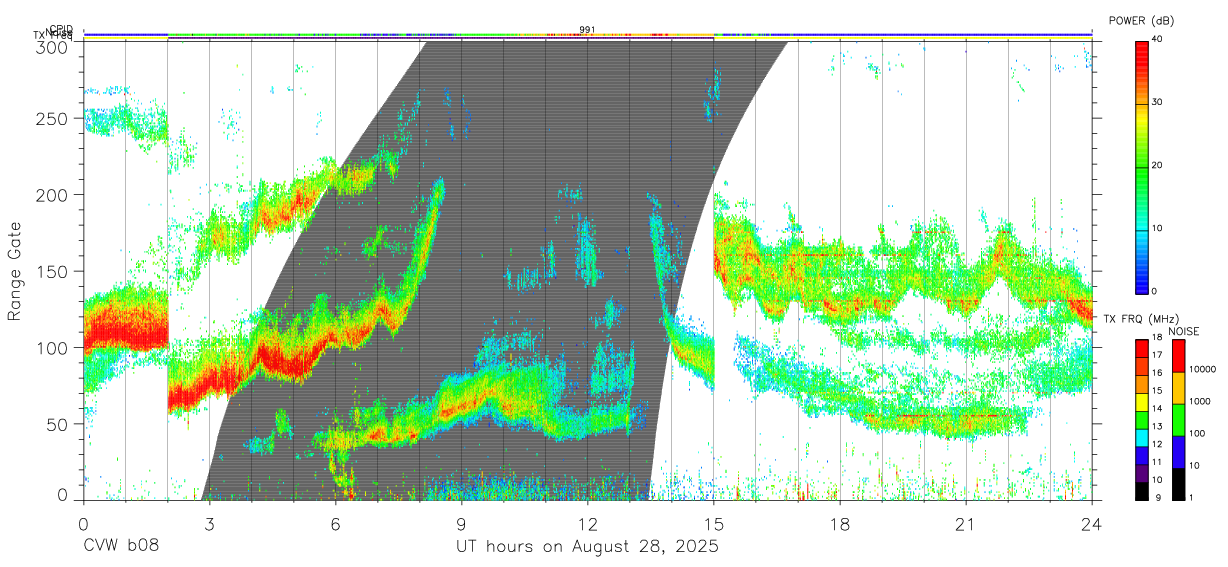The width and height of the screenshot is (1228, 567).
Task: Pick the cyan segment of TX FRQ colorbar
Action: click(1141, 436)
